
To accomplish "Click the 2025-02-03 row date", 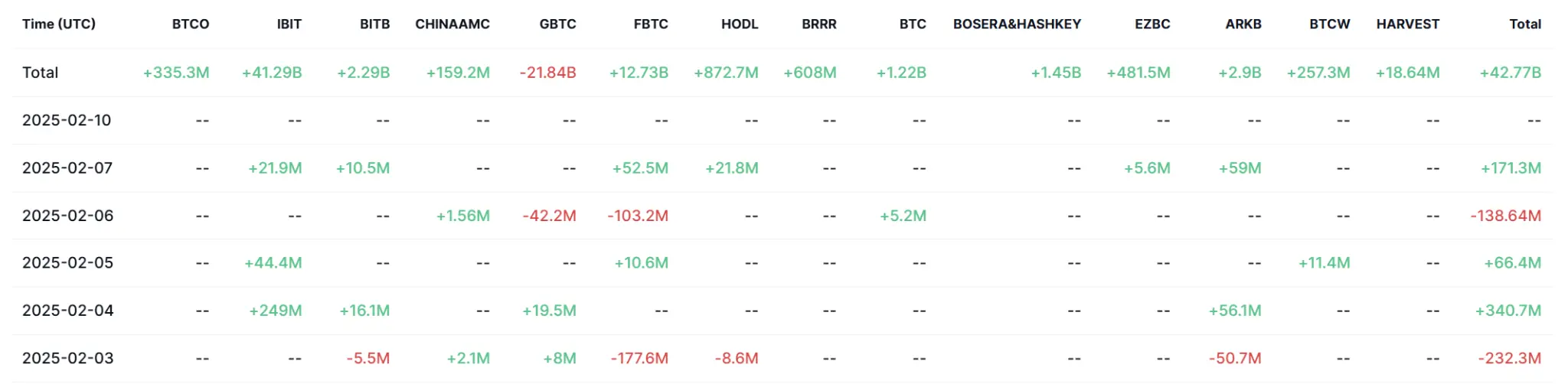I will (x=67, y=358).
